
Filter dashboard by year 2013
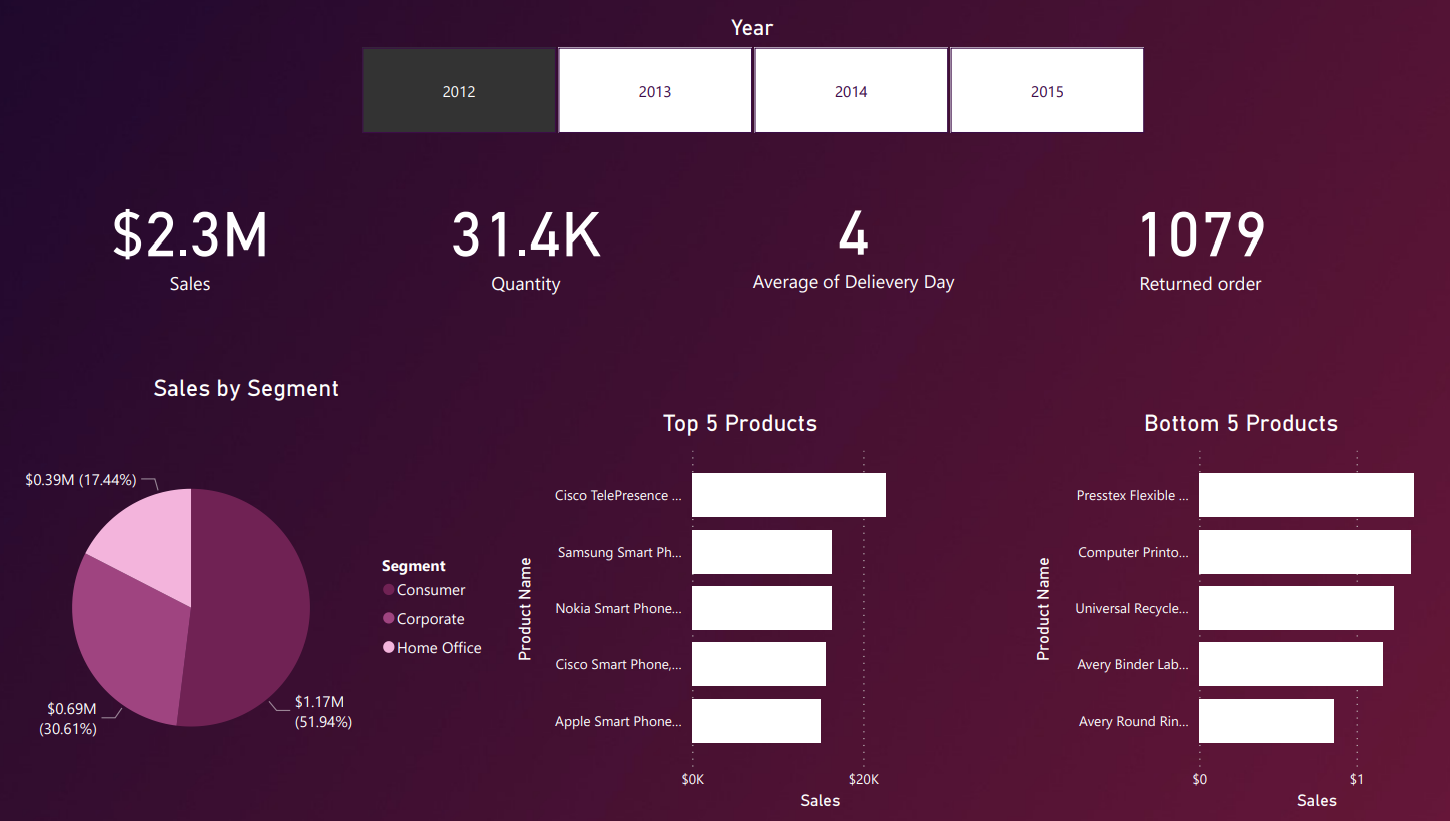[x=655, y=91]
